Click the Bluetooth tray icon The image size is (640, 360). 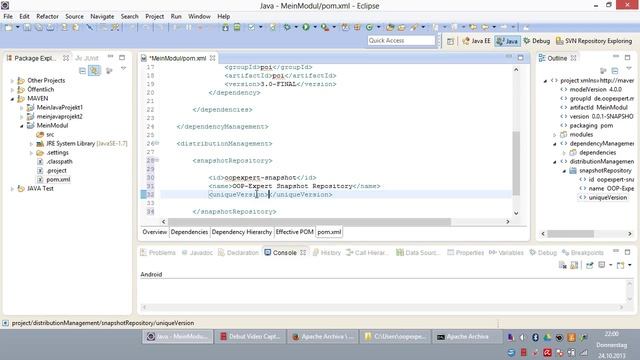tap(535, 337)
